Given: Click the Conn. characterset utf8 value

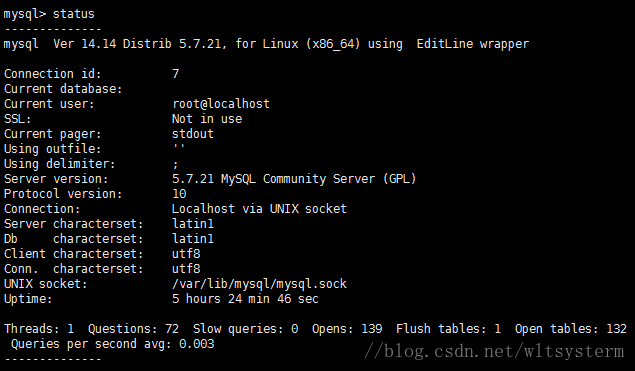Looking at the screenshot, I should click(186, 269).
